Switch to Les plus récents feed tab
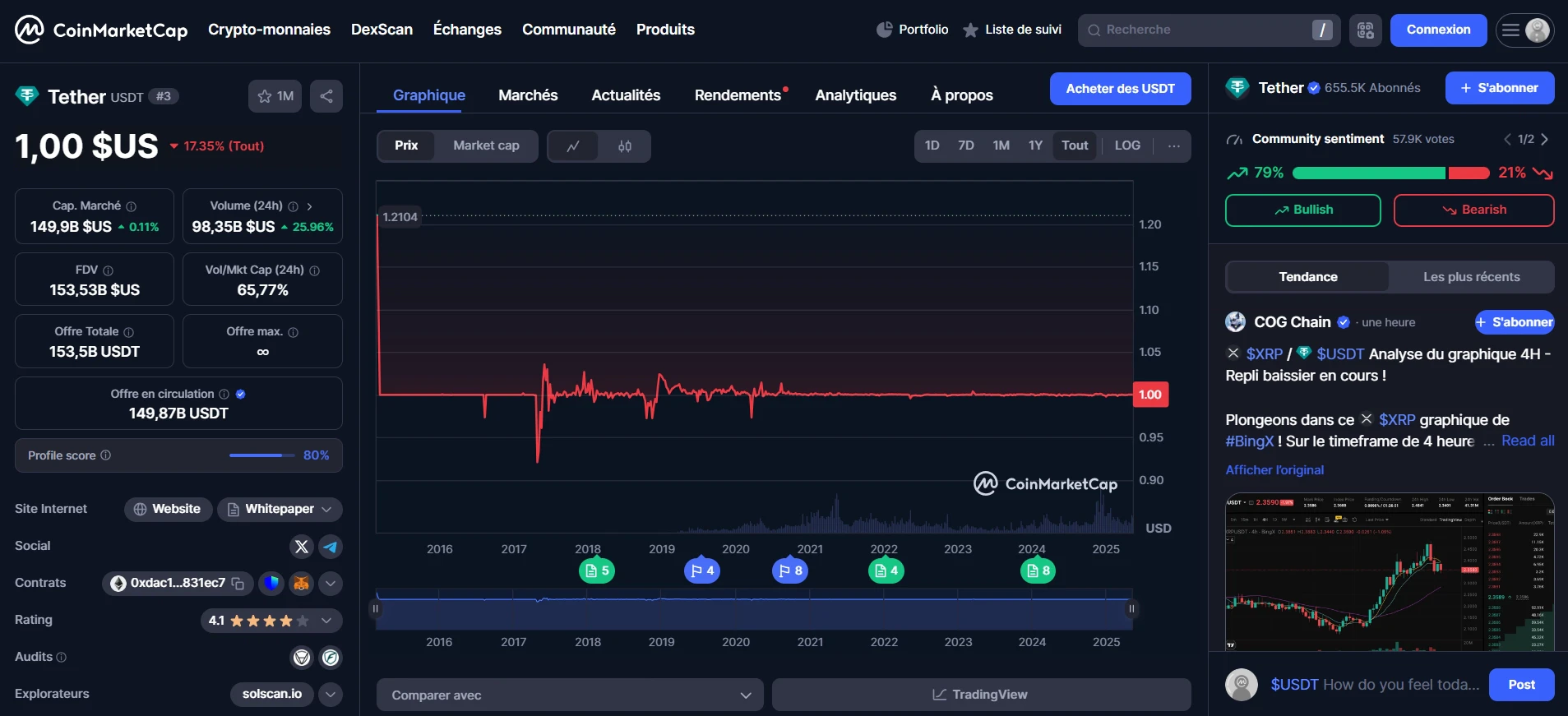 pyautogui.click(x=1471, y=277)
